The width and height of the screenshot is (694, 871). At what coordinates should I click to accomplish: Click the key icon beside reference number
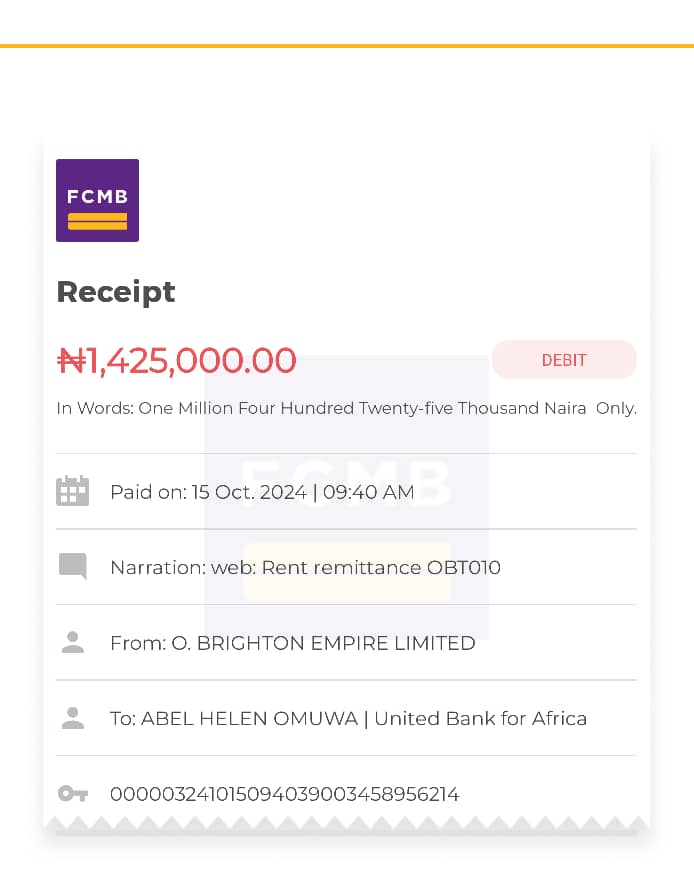click(x=73, y=794)
